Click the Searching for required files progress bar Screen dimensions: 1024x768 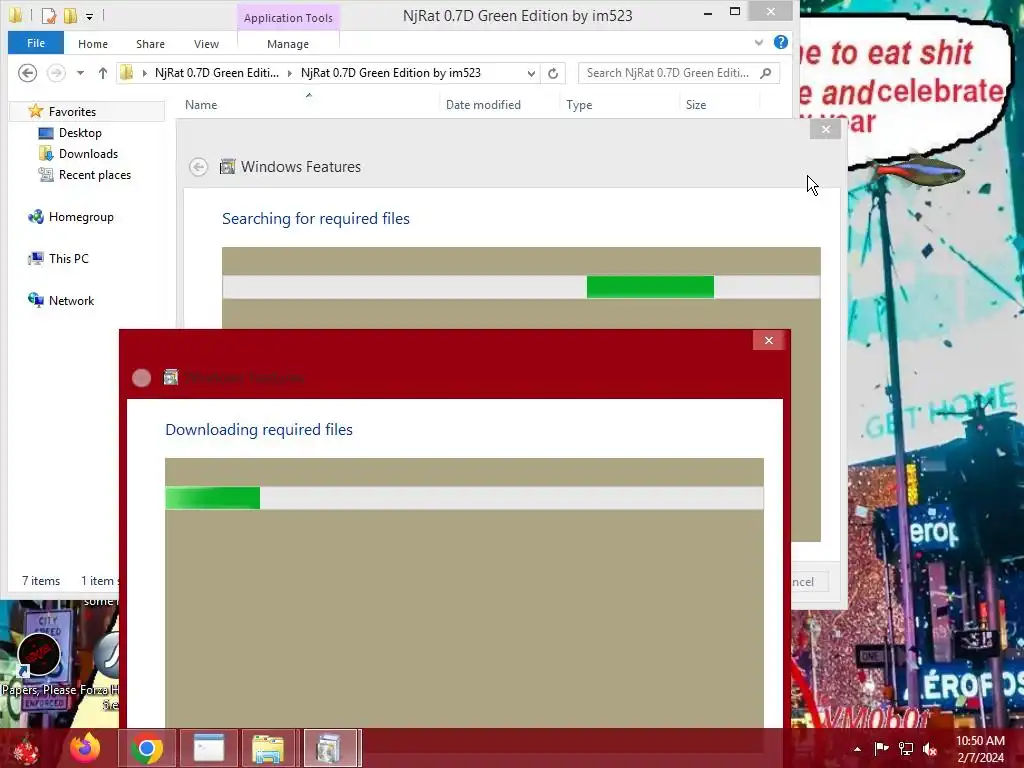click(x=521, y=287)
